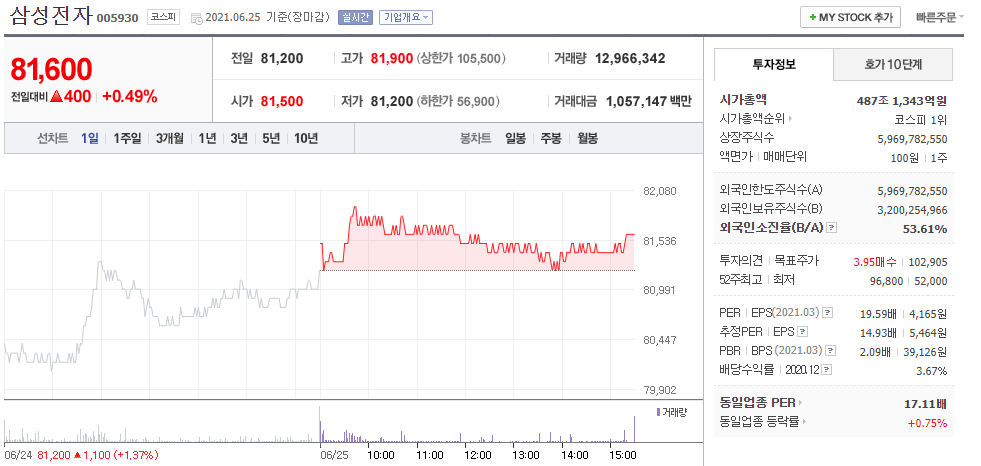Click the volume bar chart below

click(320, 425)
